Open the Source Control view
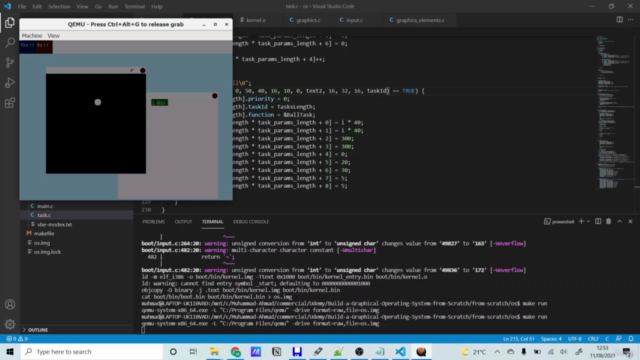Viewport: 640px width, 360px height. click(x=10, y=62)
